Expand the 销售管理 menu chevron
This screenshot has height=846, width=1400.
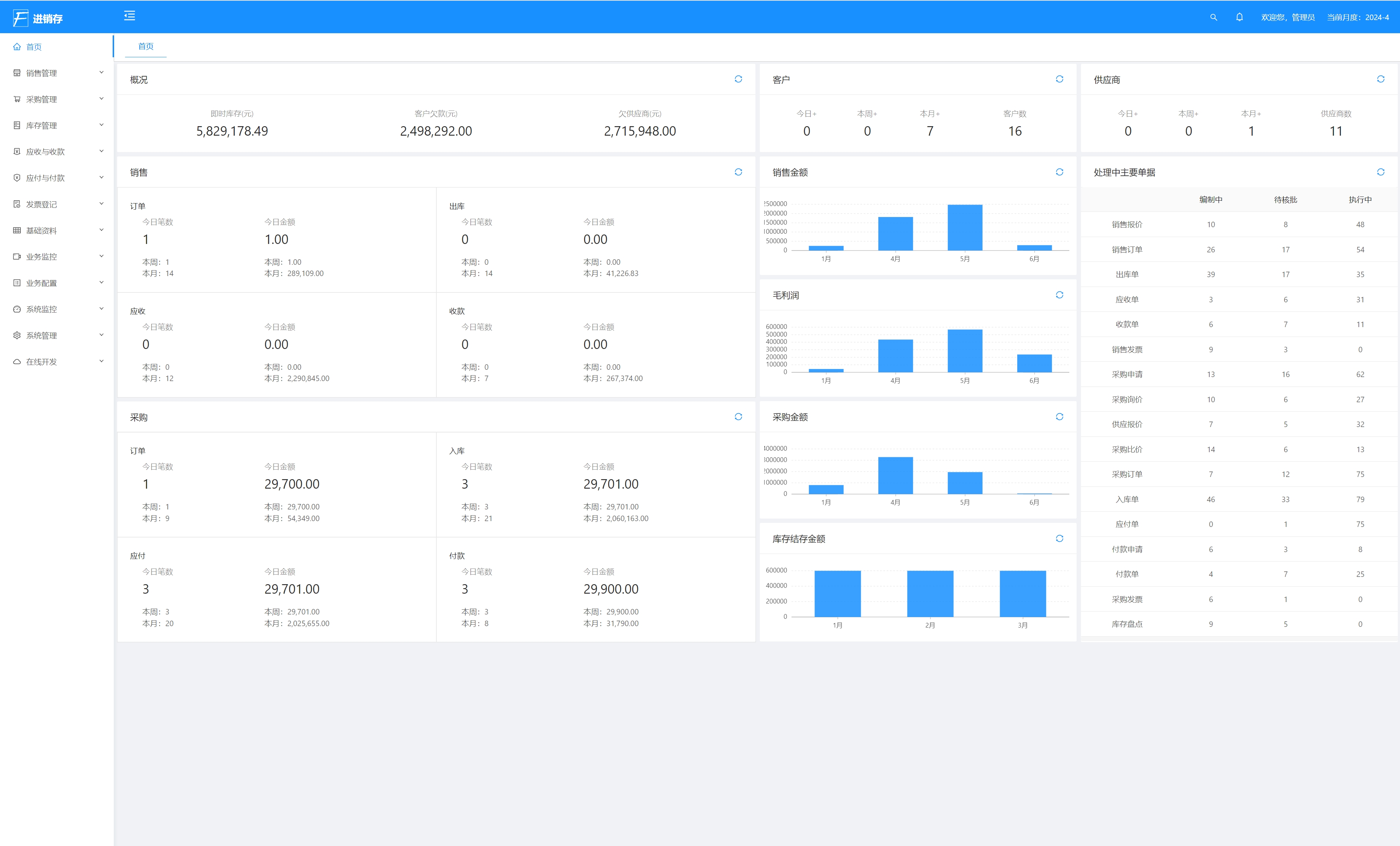102,72
